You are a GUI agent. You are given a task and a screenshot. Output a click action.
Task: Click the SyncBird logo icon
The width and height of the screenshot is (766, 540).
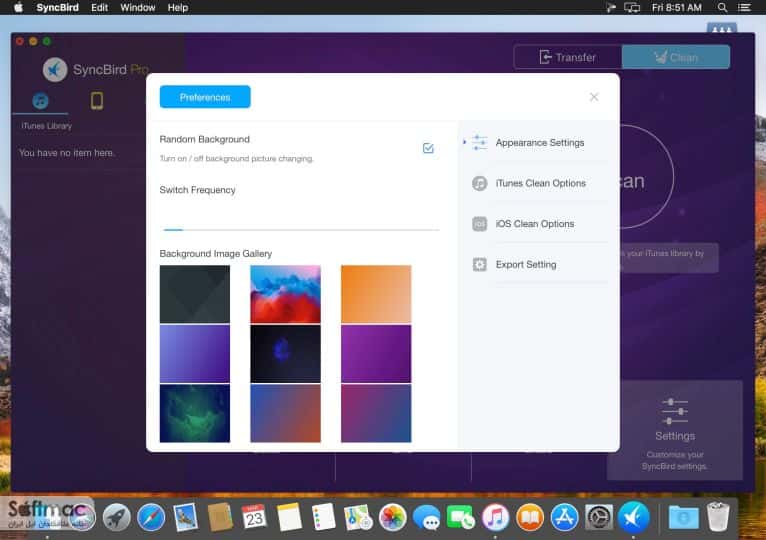point(55,69)
